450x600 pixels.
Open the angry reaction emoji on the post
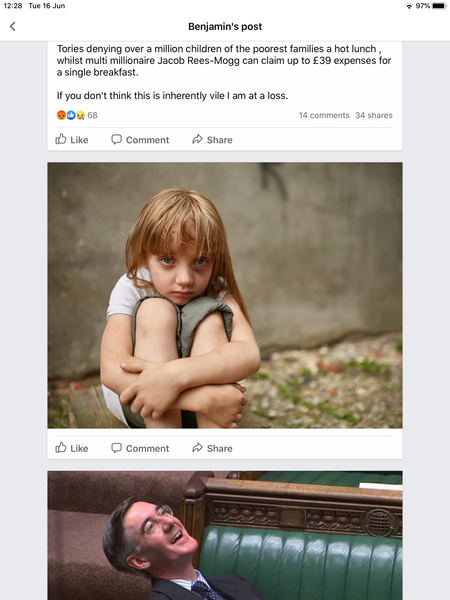[x=61, y=115]
